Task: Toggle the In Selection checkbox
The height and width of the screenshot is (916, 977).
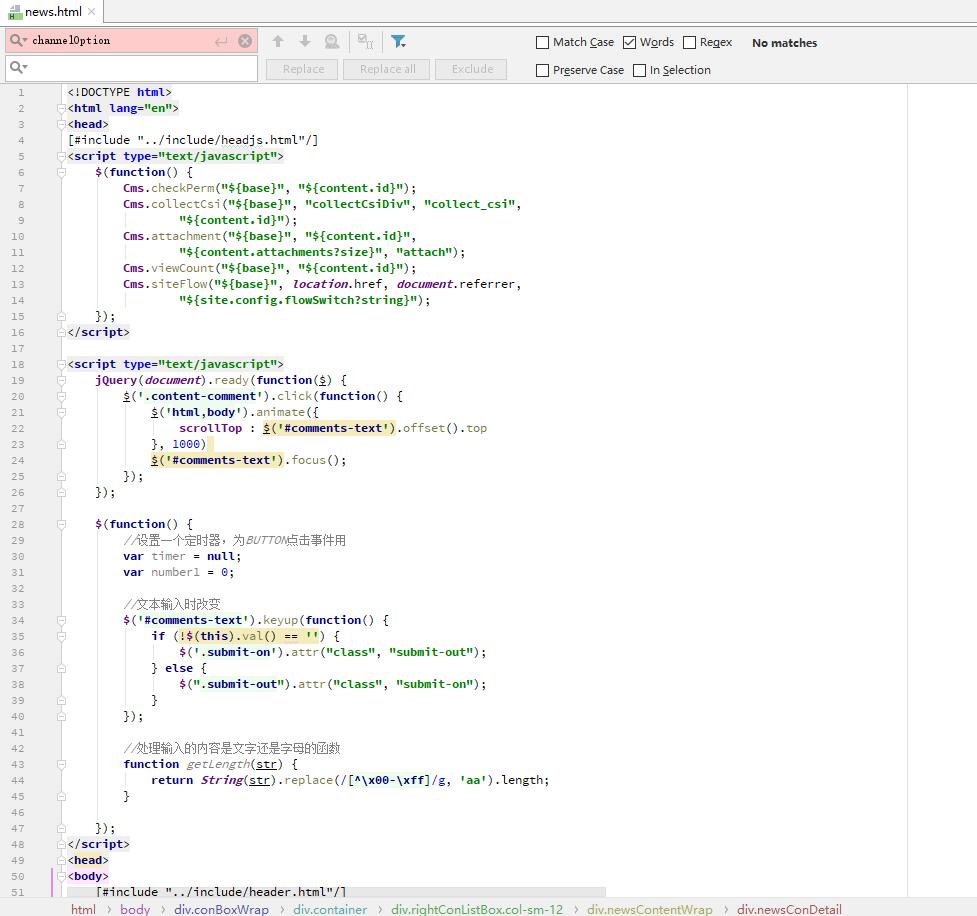Action: pyautogui.click(x=639, y=70)
